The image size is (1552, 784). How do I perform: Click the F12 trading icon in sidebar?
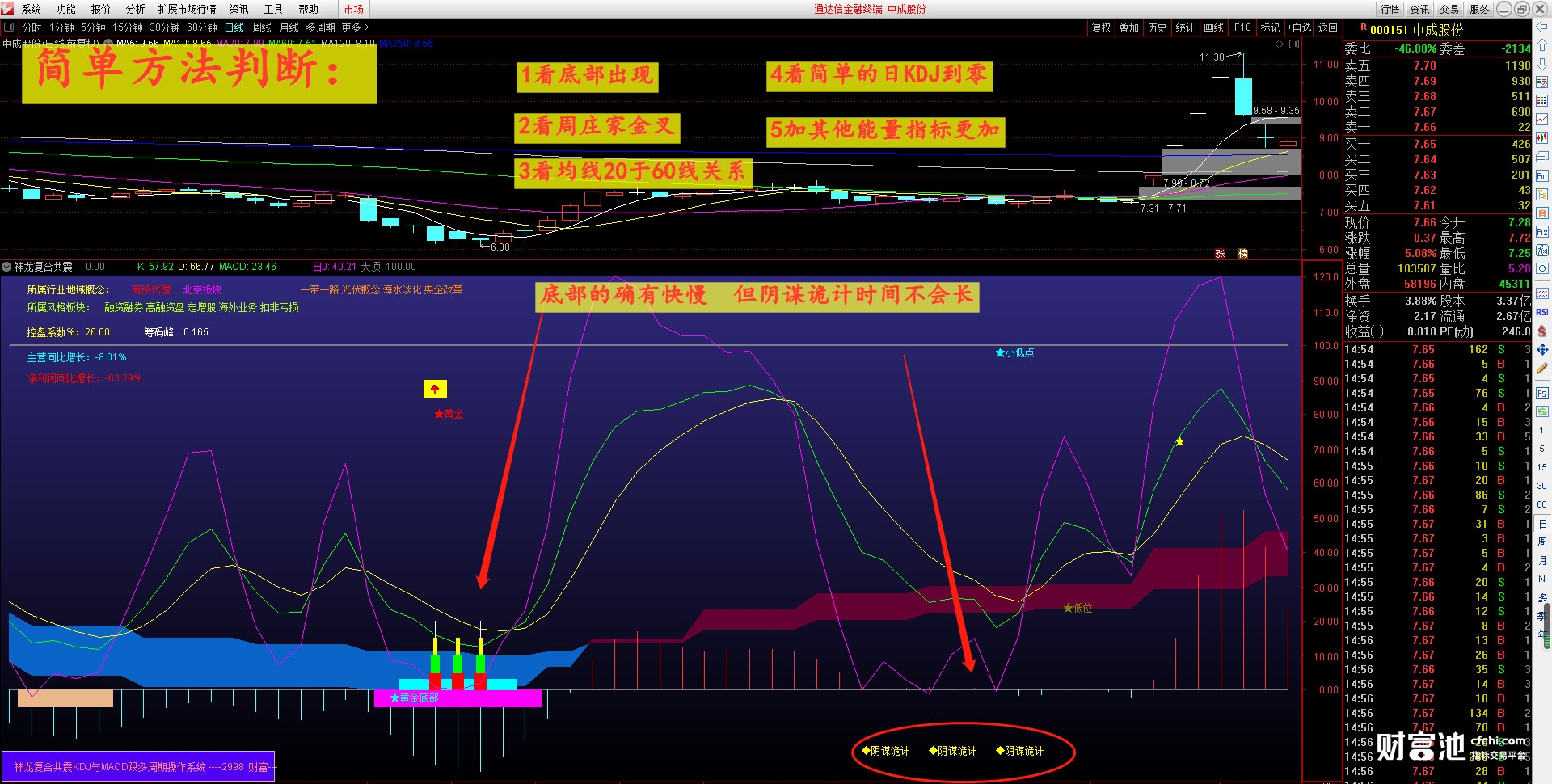tap(1542, 231)
